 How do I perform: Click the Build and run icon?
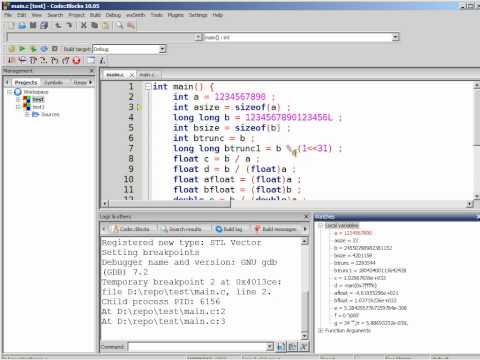coord(33,49)
